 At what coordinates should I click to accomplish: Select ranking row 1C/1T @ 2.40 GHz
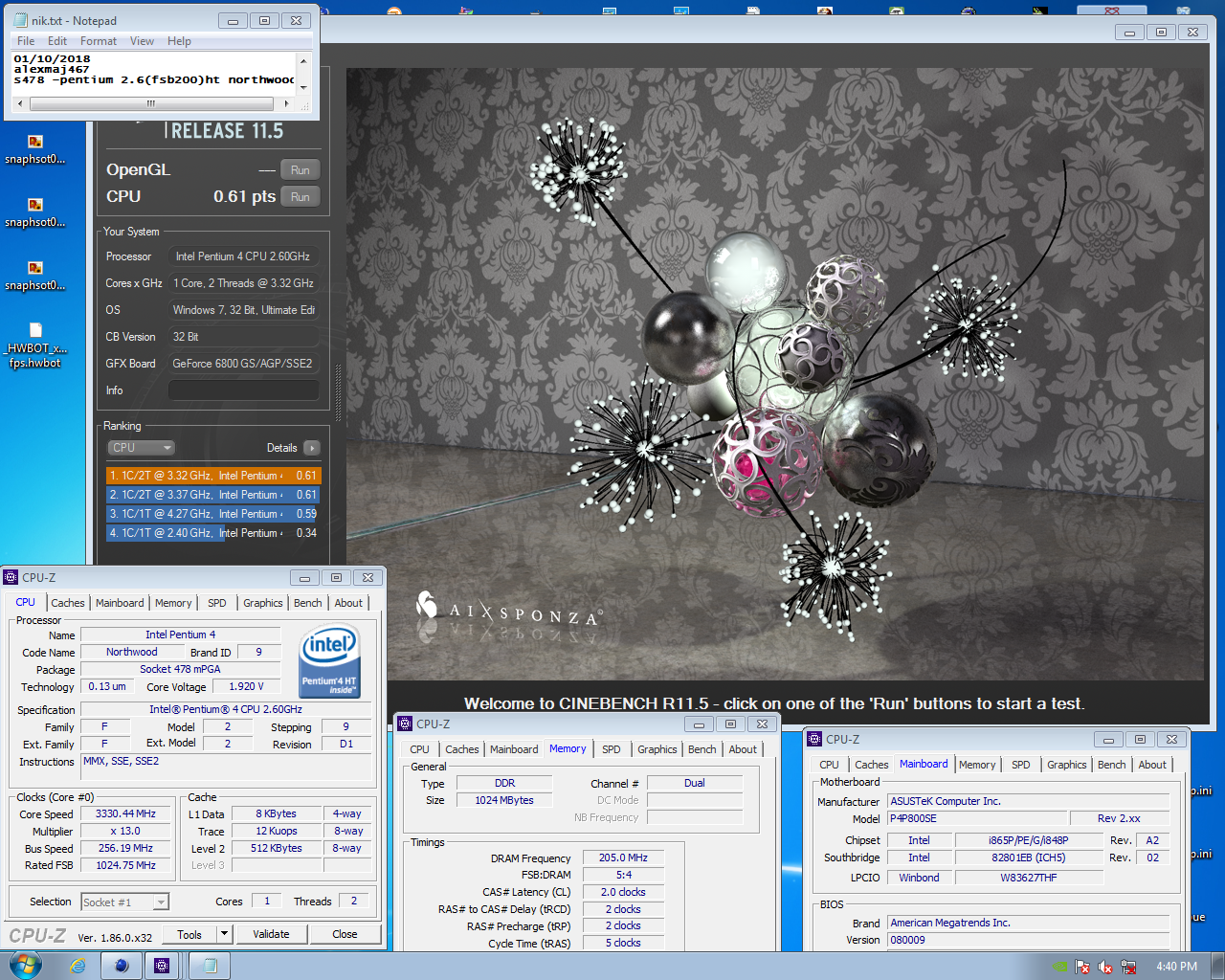click(213, 533)
